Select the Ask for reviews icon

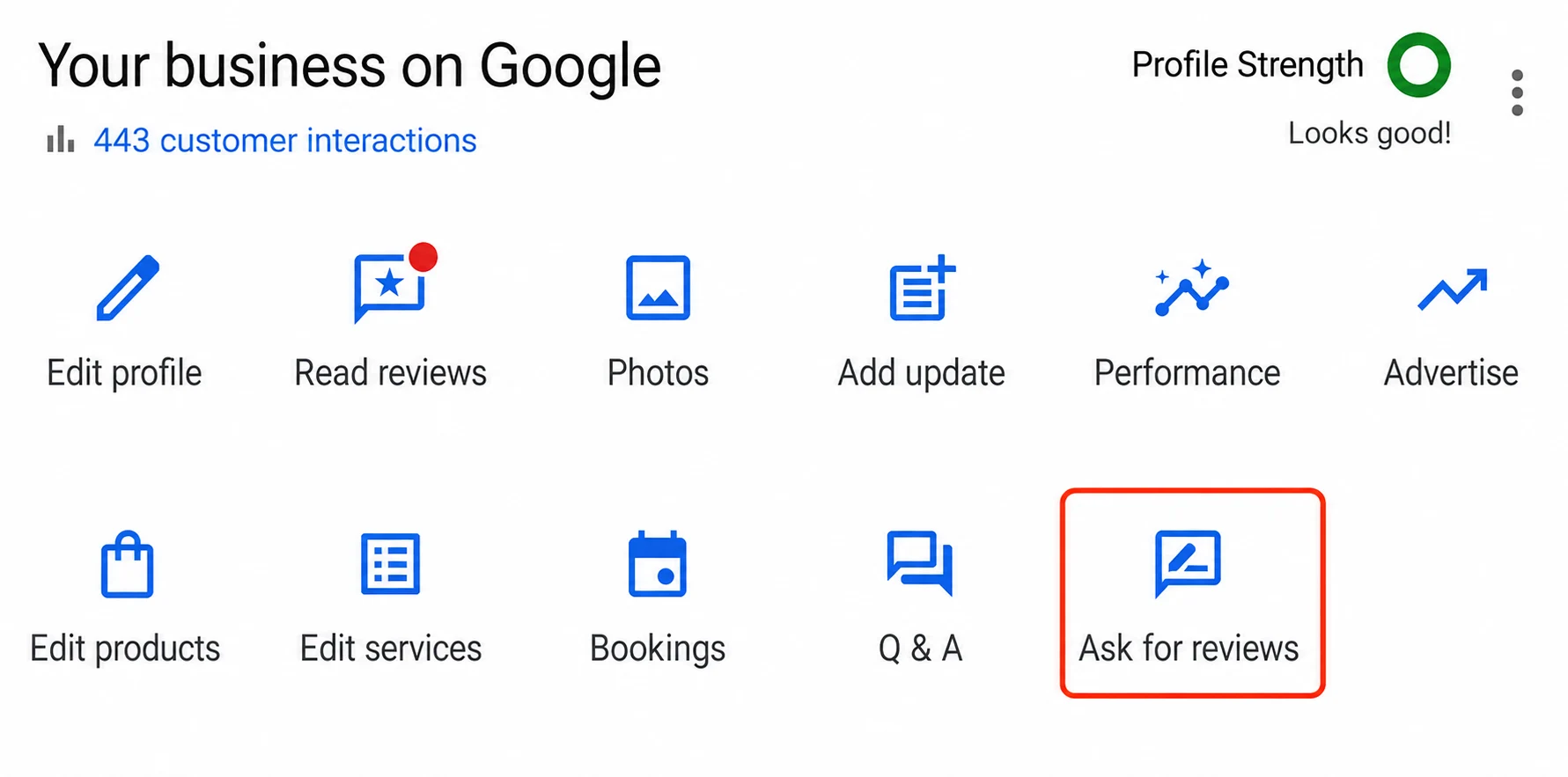(x=1188, y=563)
